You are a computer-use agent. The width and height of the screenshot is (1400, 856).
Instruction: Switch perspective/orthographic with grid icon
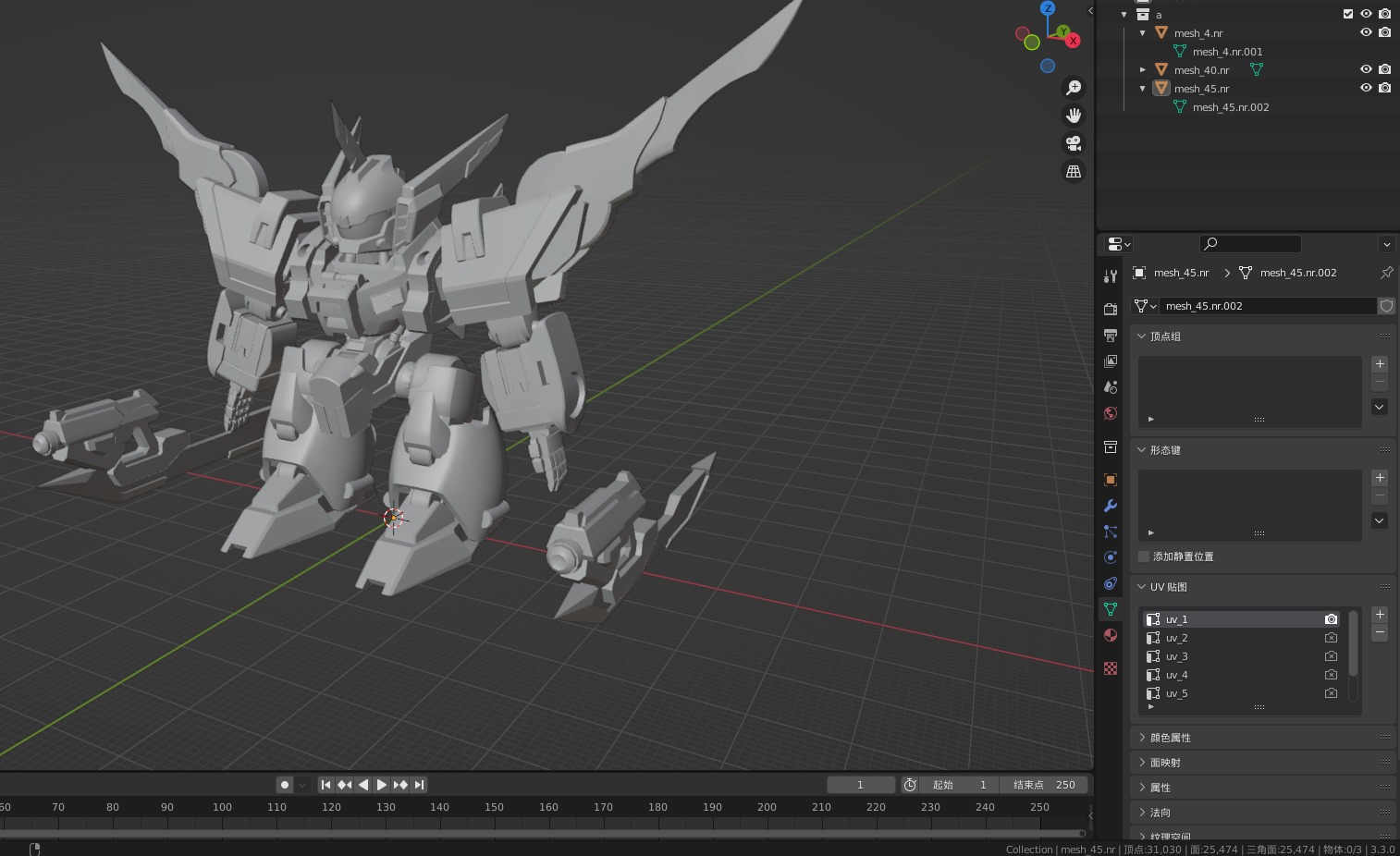[1074, 171]
